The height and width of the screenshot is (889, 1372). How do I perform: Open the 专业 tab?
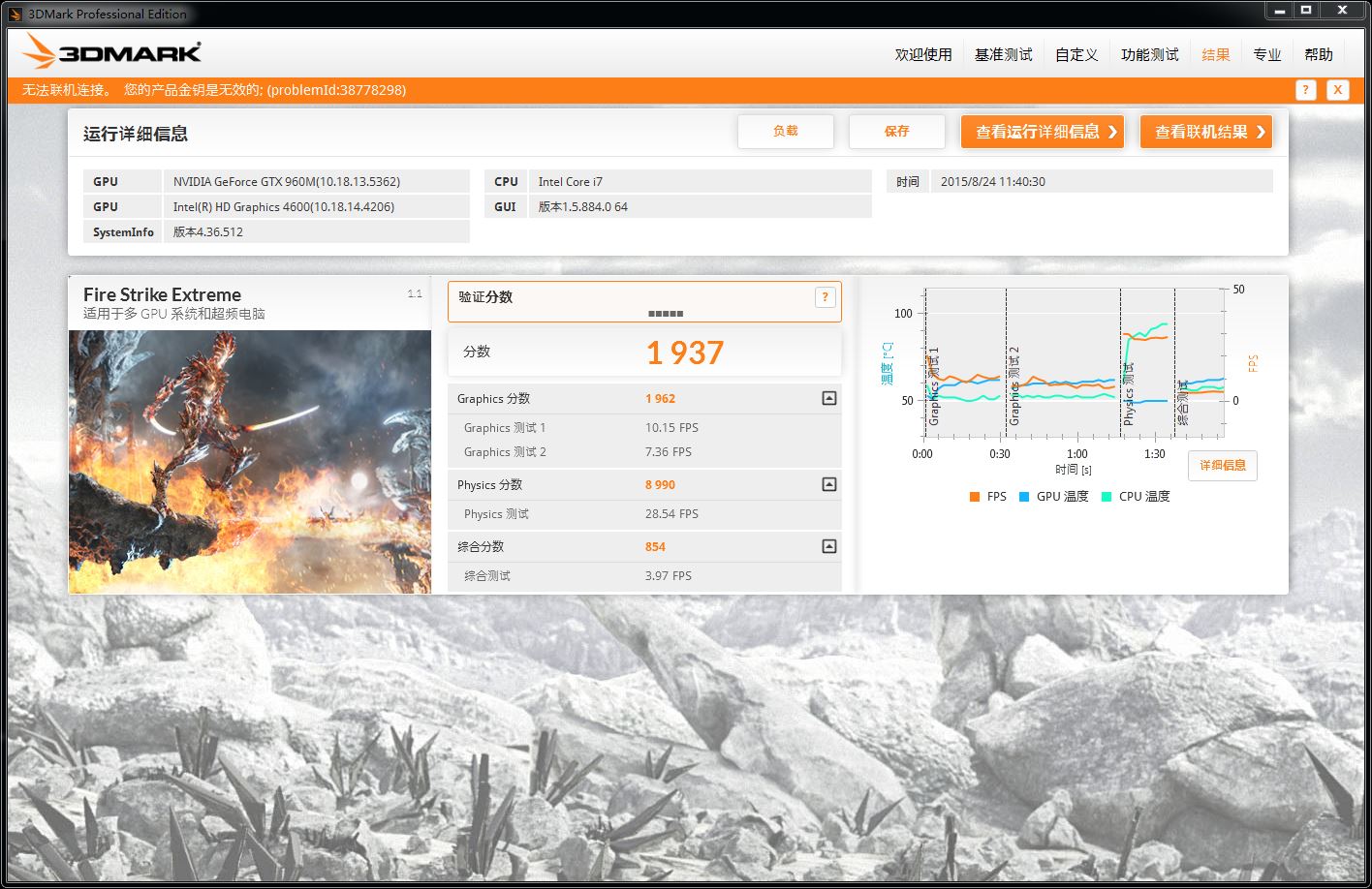(1267, 54)
